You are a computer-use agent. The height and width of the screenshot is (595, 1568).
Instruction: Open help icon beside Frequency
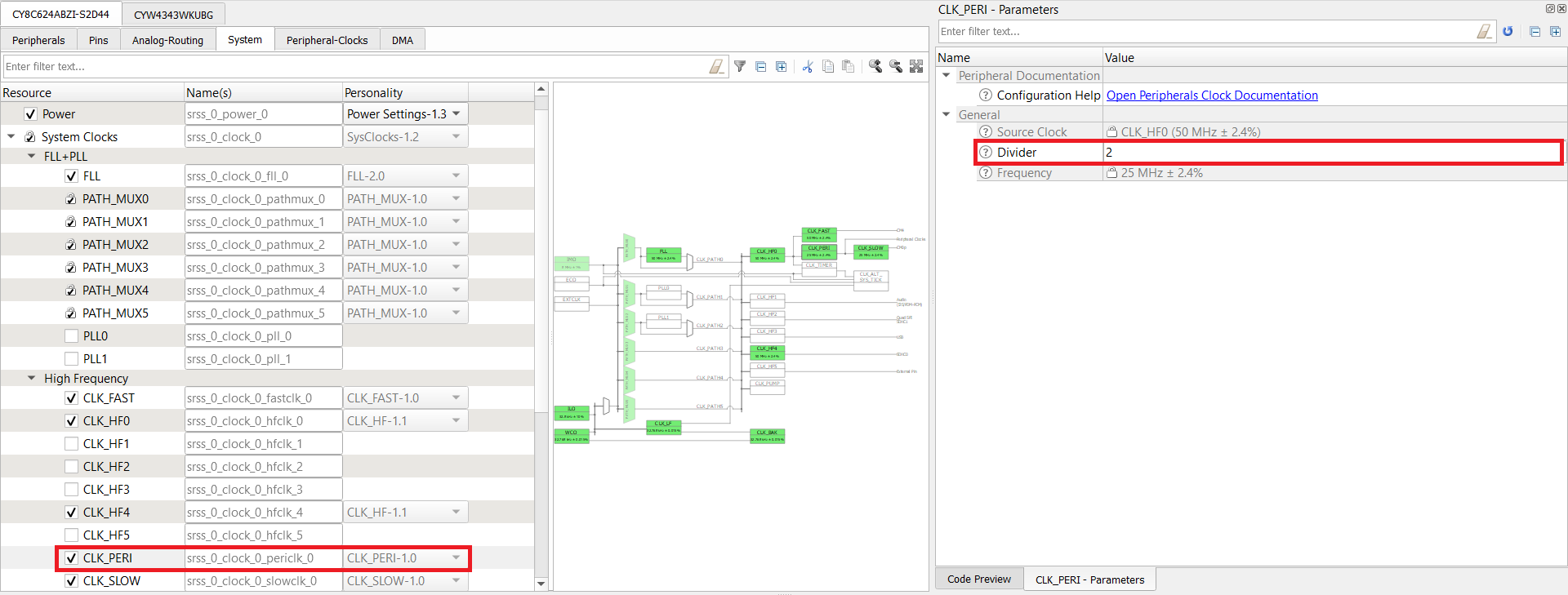click(x=986, y=173)
